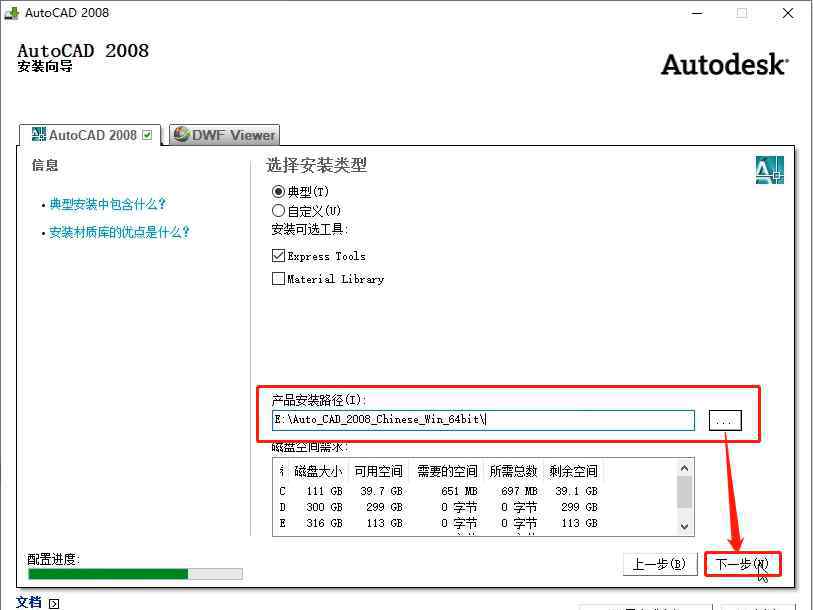
Task: Click the green checkmark on AutoCAD 2008 tab
Action: [x=148, y=135]
